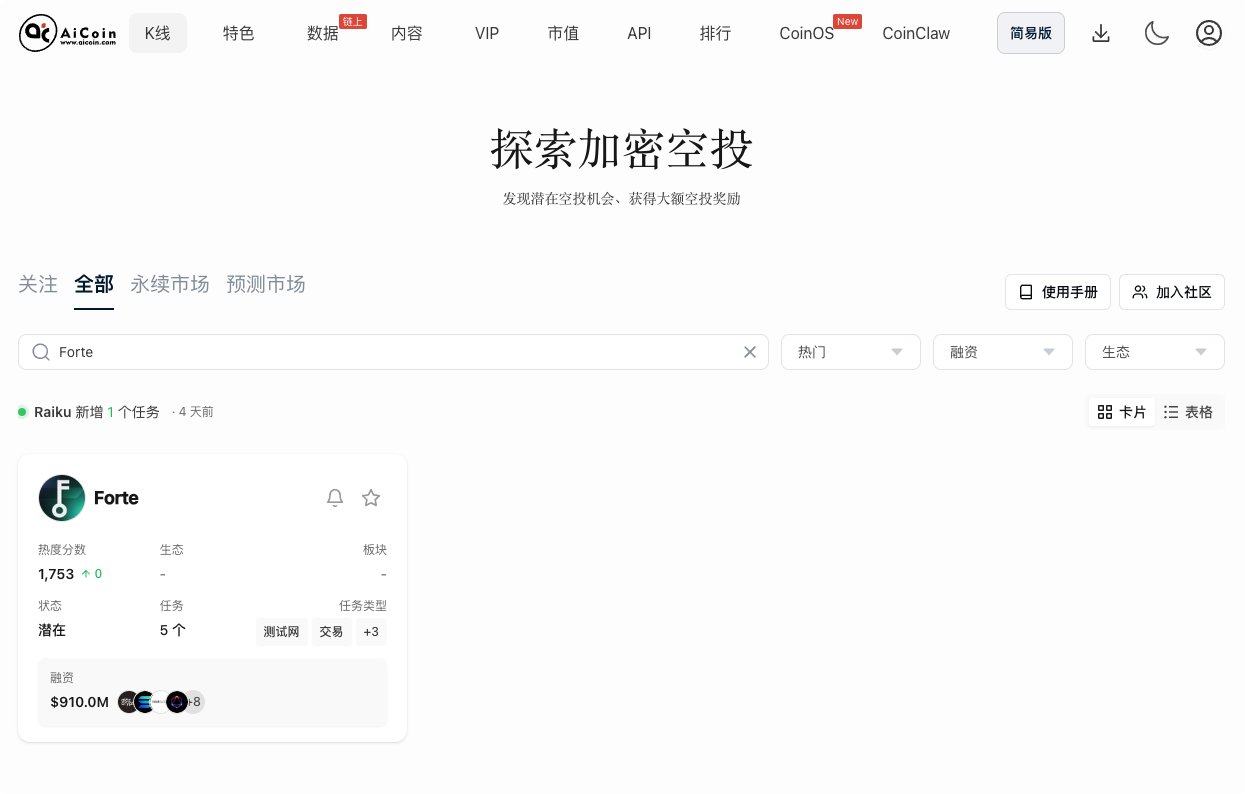Select the 关注 tab
The width and height of the screenshot is (1245, 794).
(38, 284)
